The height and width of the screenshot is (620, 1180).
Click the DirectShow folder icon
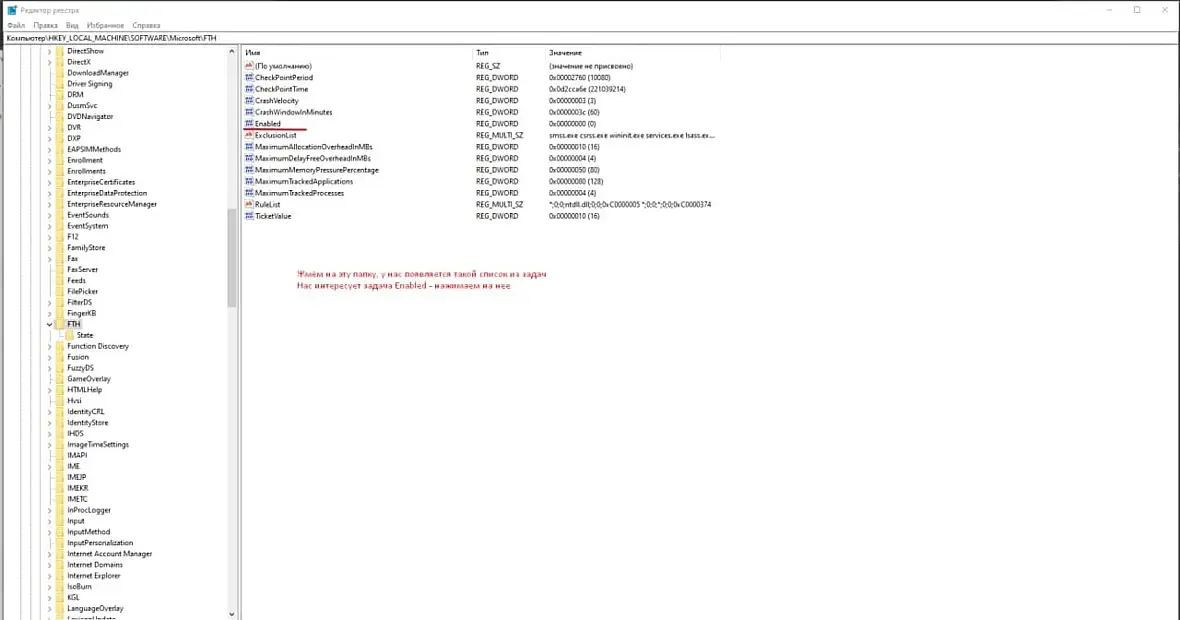click(59, 51)
